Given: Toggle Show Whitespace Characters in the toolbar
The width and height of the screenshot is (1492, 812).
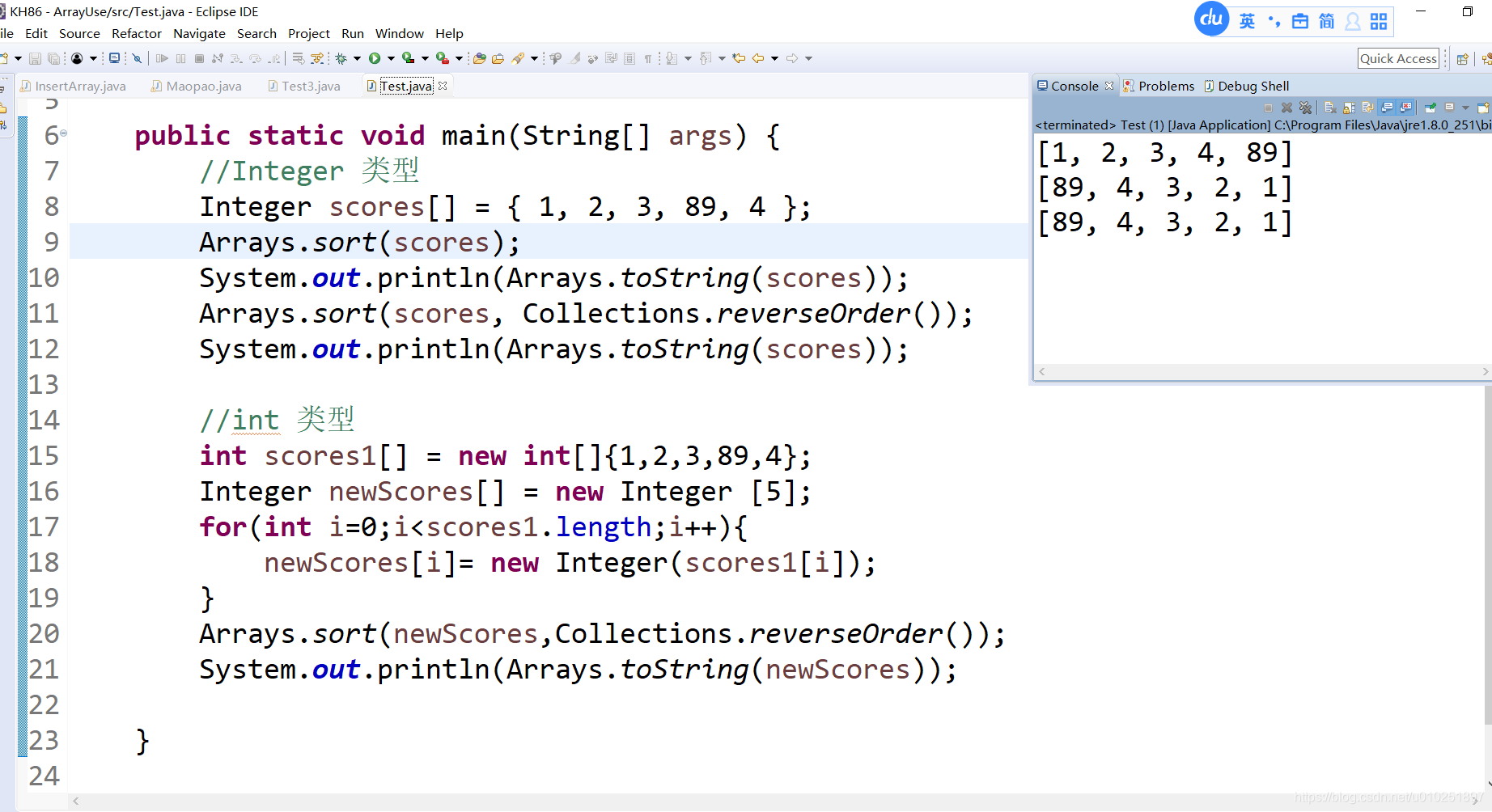Looking at the screenshot, I should tap(647, 57).
